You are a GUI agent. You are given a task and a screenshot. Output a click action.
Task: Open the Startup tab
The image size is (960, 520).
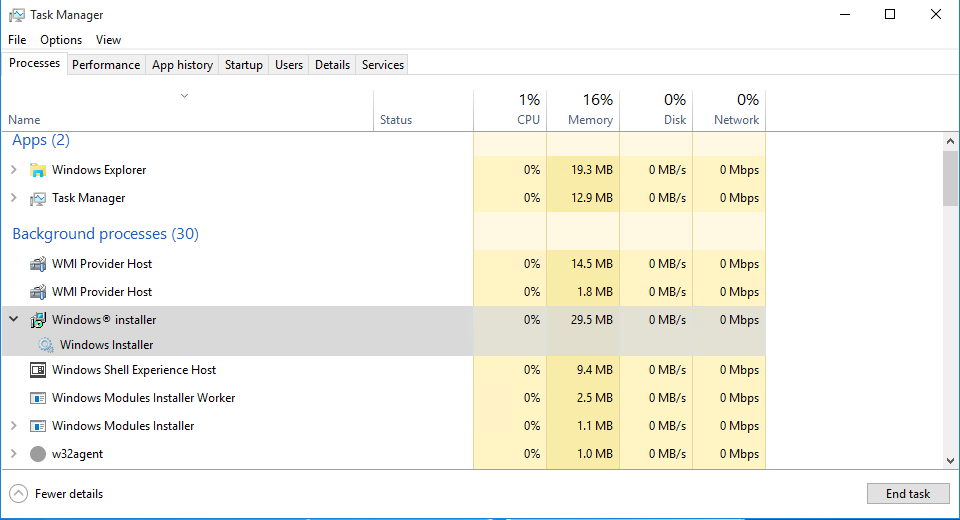[x=244, y=65]
